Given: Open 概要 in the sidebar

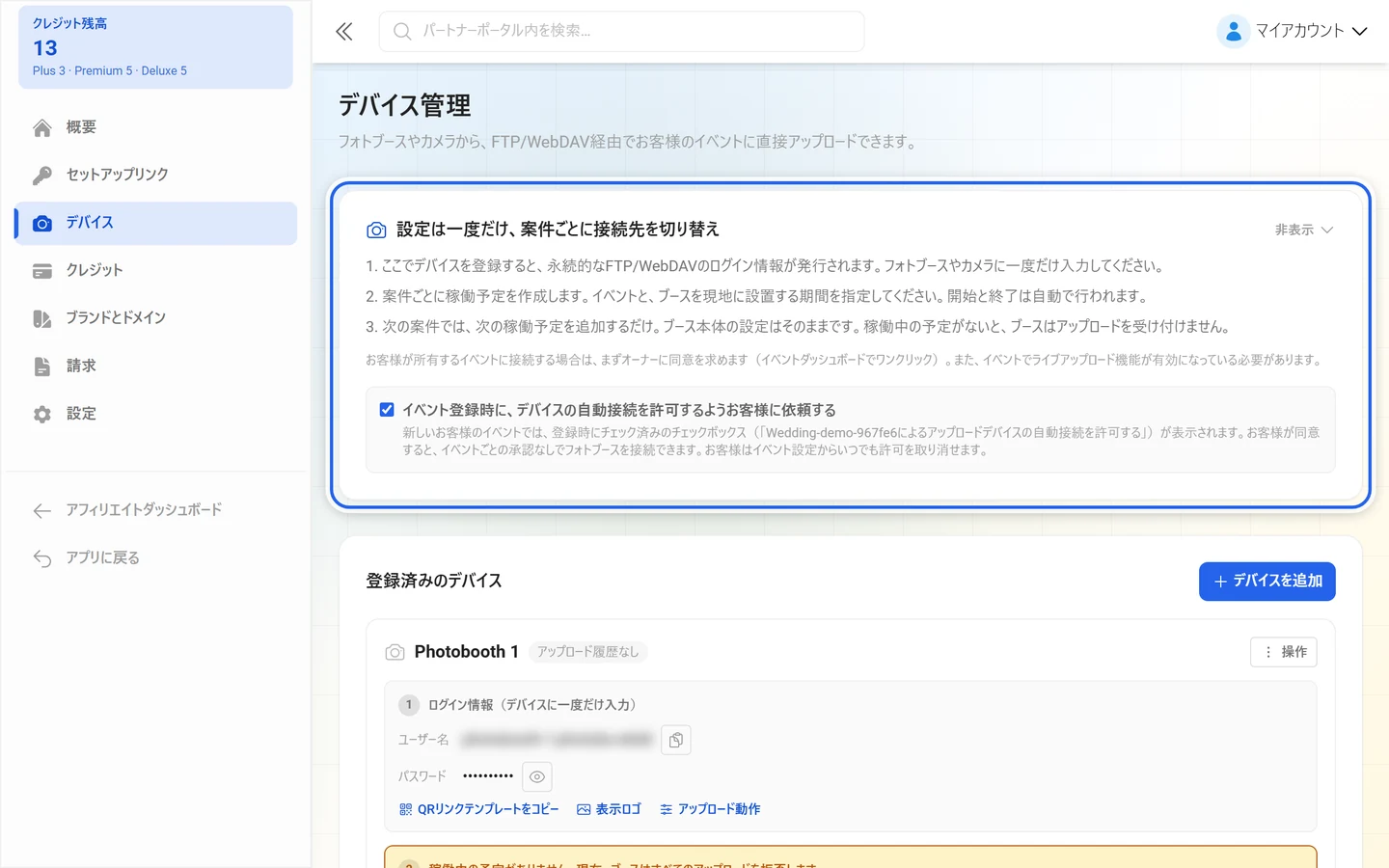Looking at the screenshot, I should [156, 127].
